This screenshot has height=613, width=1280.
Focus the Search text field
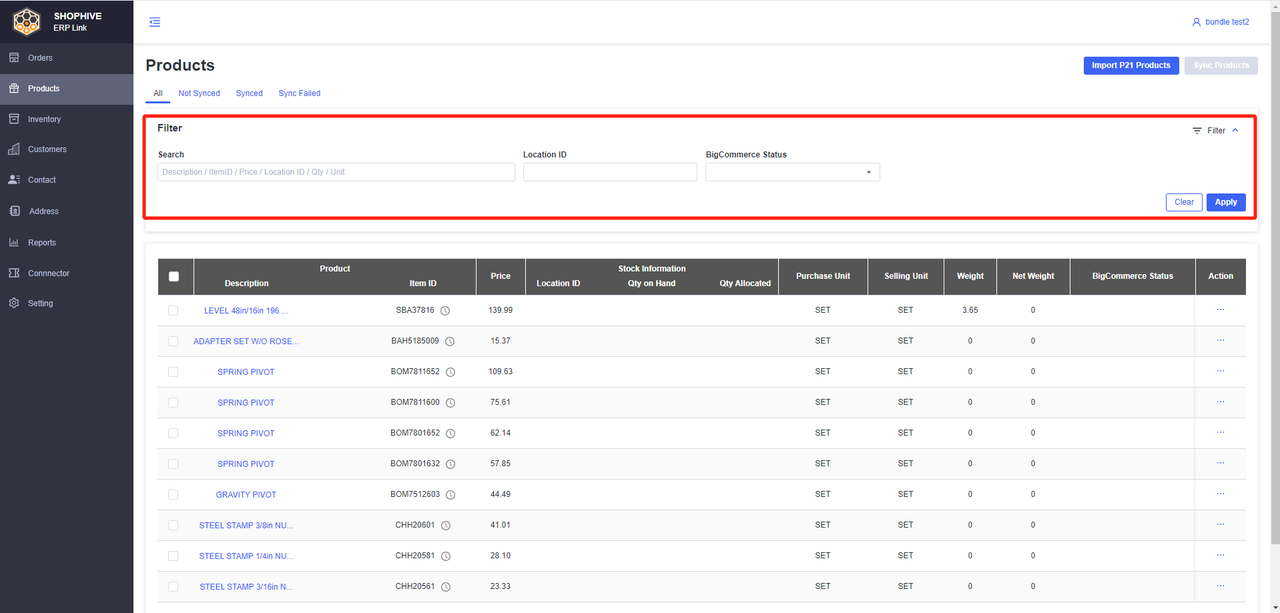336,172
